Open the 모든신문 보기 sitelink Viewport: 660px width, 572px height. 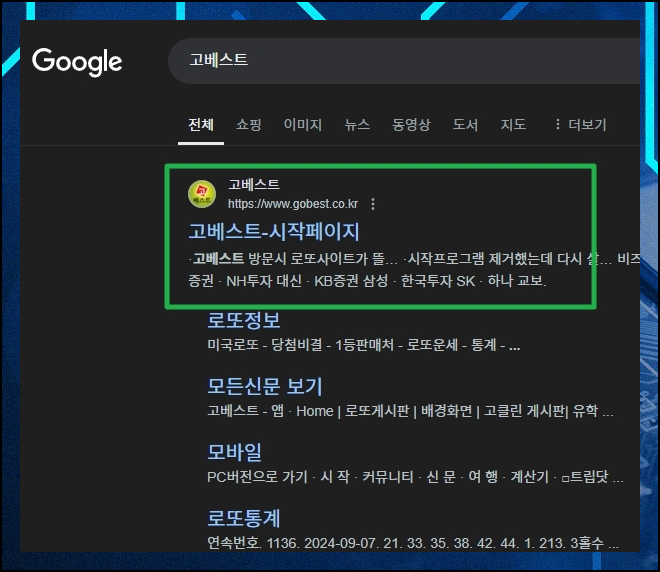pos(265,386)
